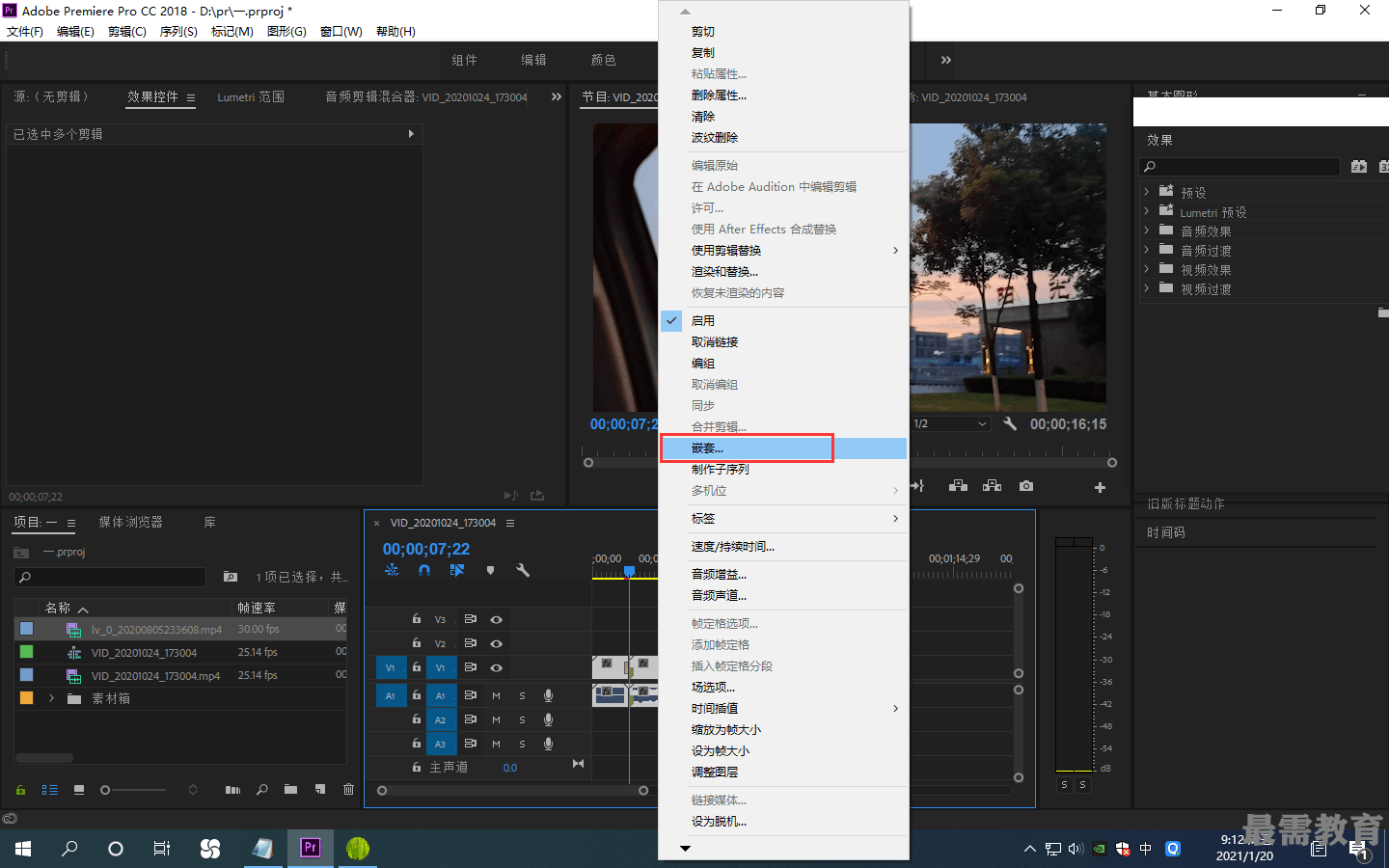This screenshot has width=1389, height=868.
Task: Add marker with timeline marker icon
Action: click(490, 570)
